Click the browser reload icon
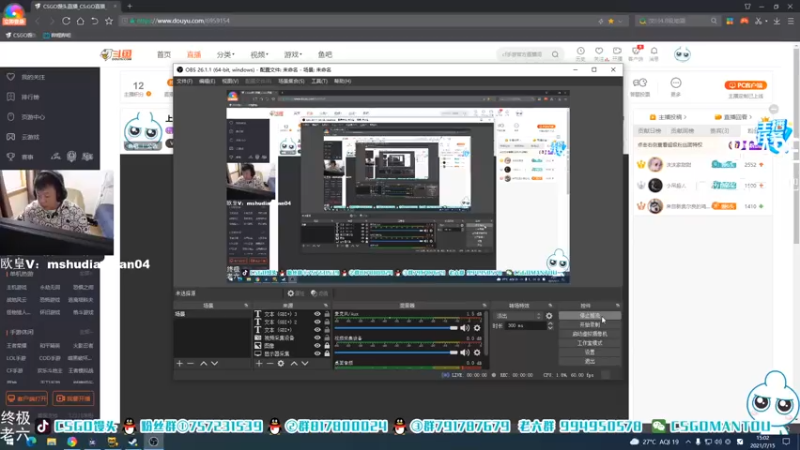Viewport: 800px width, 450px height. click(66, 21)
